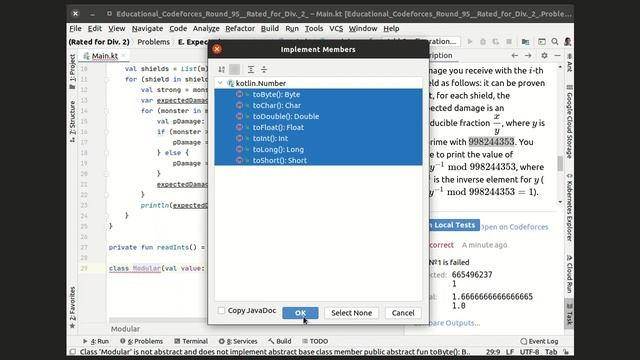Open the Structure tool window tab
Screen dimensions: 640x360
coord(72,121)
